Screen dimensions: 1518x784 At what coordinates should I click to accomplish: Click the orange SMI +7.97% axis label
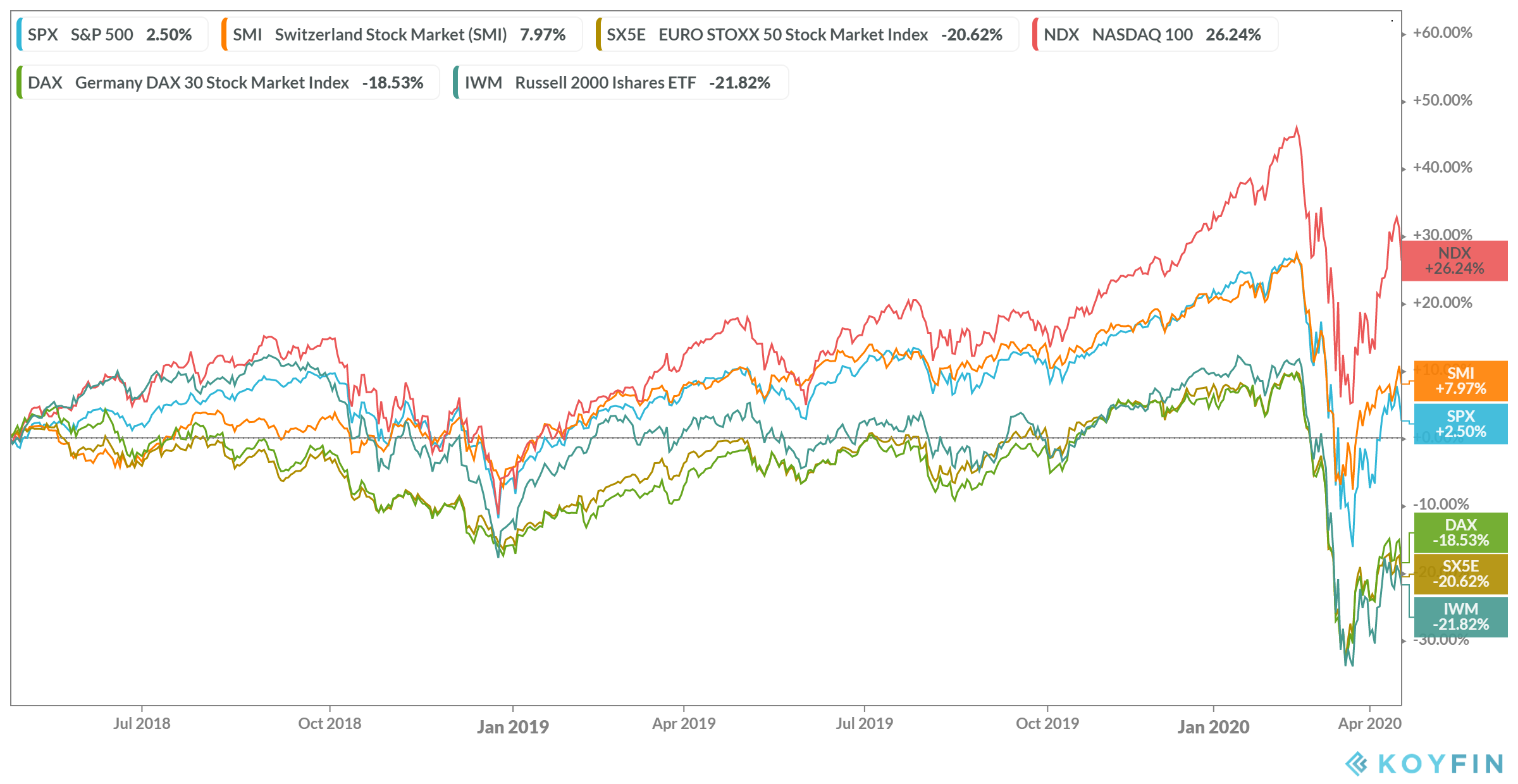[1461, 381]
